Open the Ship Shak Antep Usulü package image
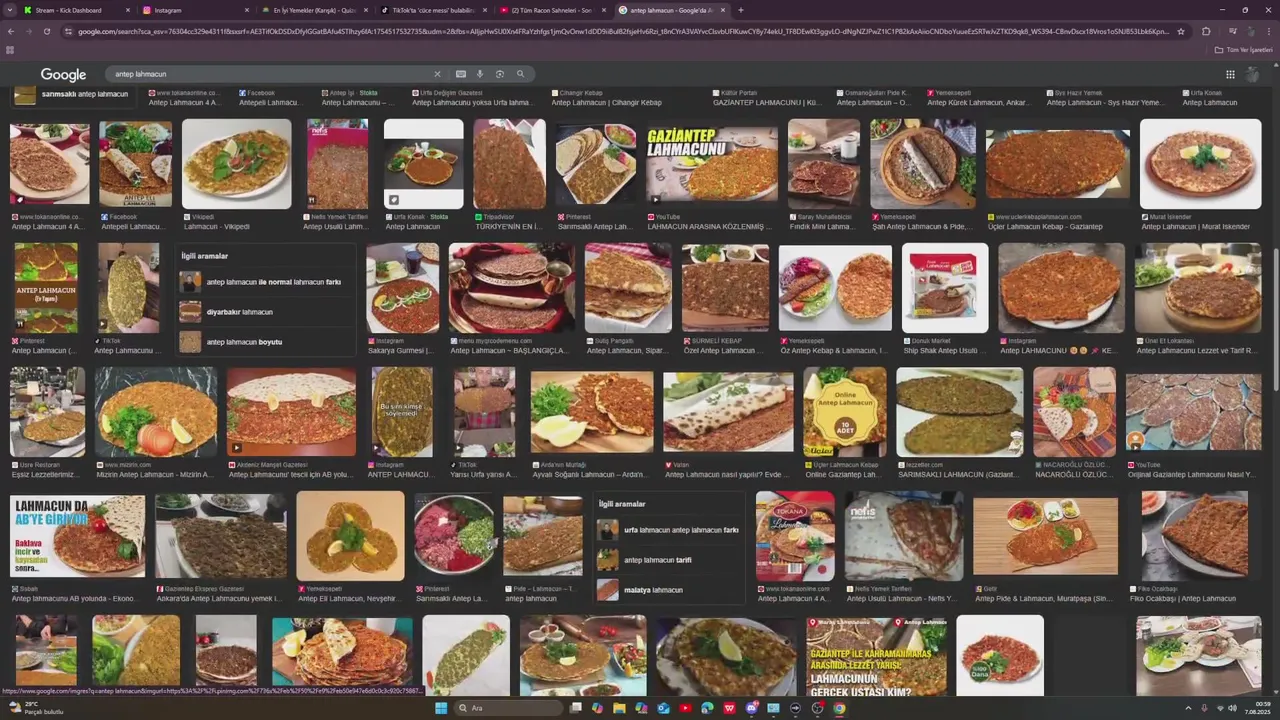The height and width of the screenshot is (720, 1280). tap(945, 288)
